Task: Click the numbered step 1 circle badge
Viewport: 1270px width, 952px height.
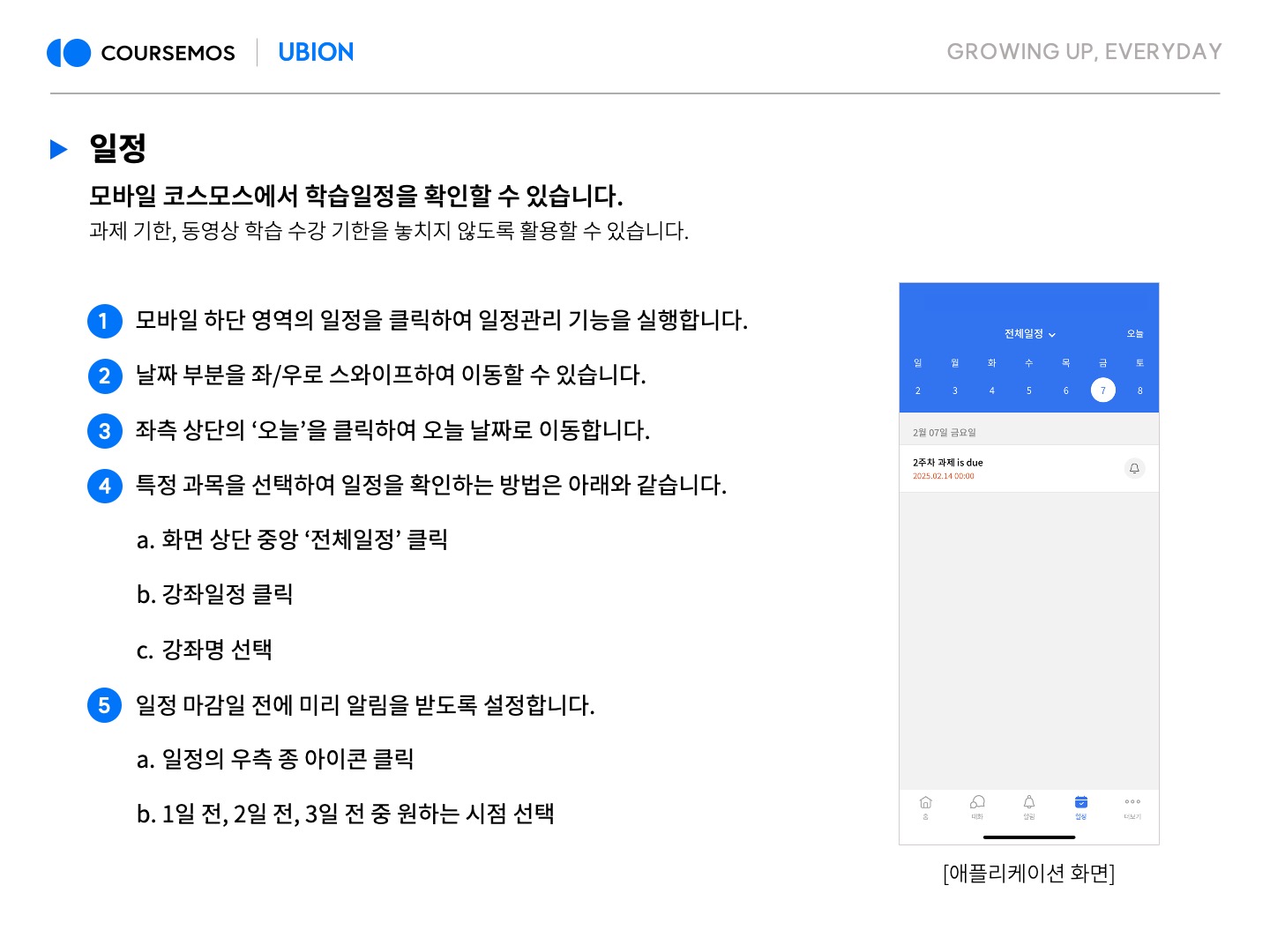Action: pyautogui.click(x=104, y=321)
